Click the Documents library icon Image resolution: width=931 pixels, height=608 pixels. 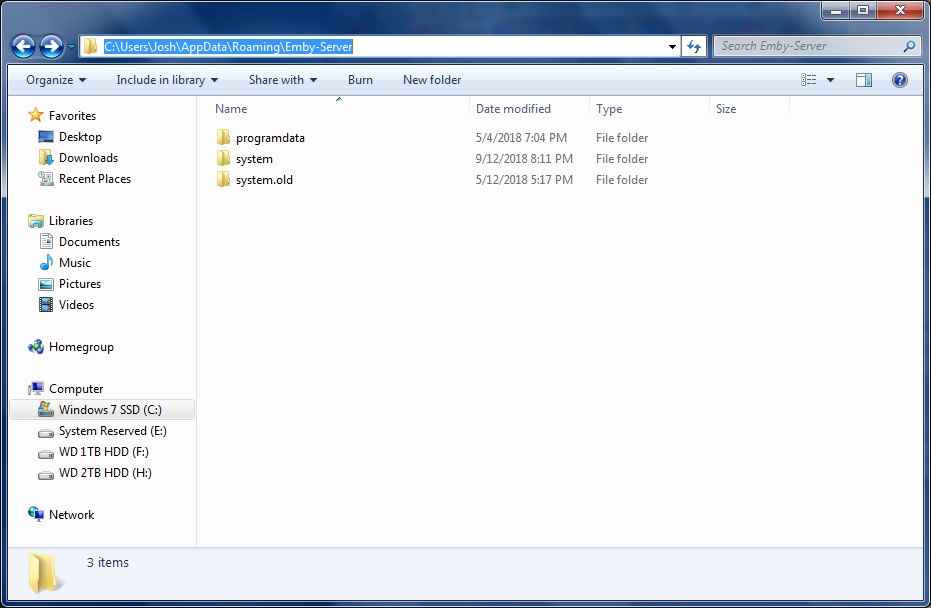pyautogui.click(x=46, y=241)
